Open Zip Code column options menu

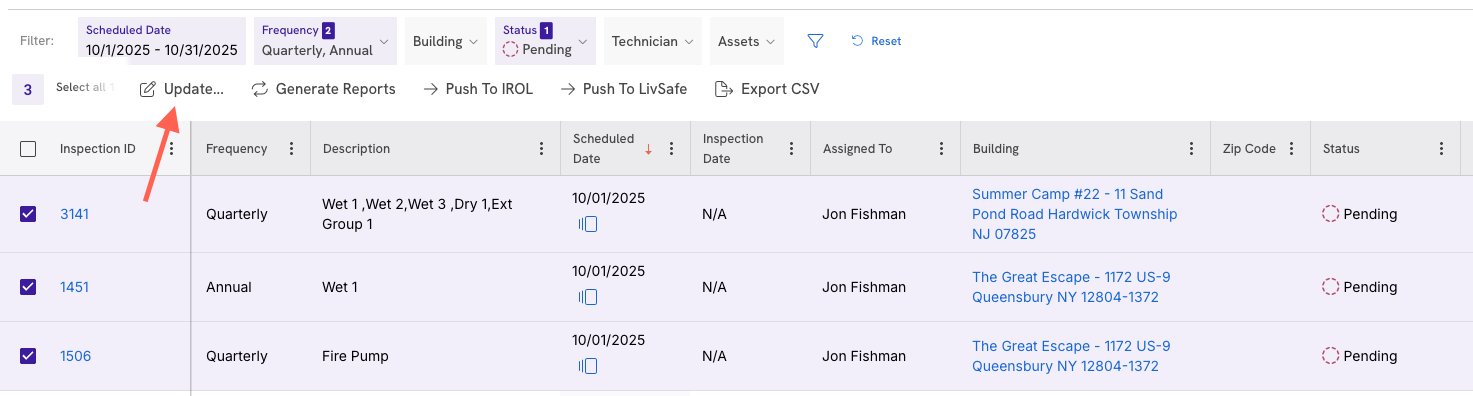coord(1291,149)
